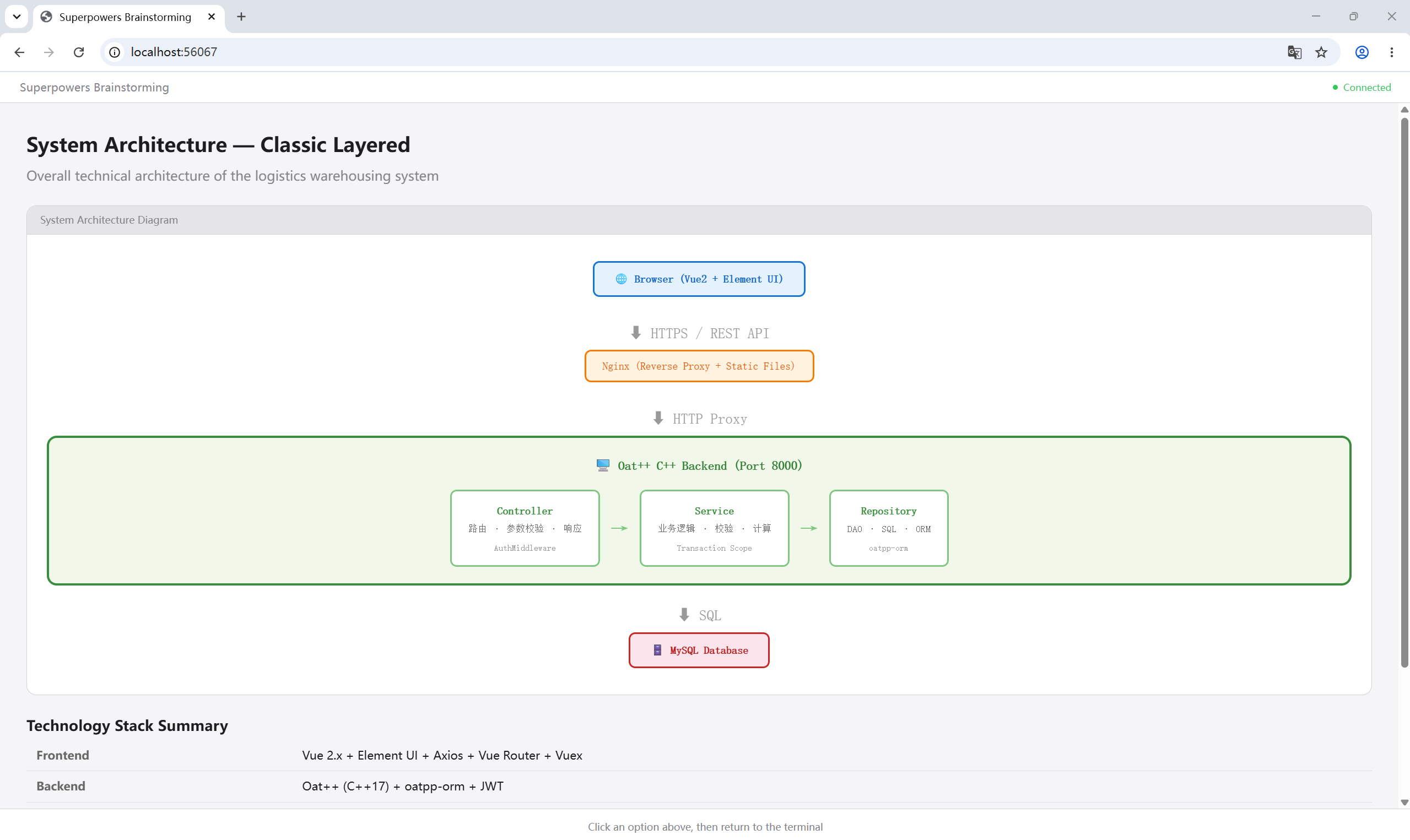
Task: Click the System Architecture Diagram panel header
Action: 699,220
